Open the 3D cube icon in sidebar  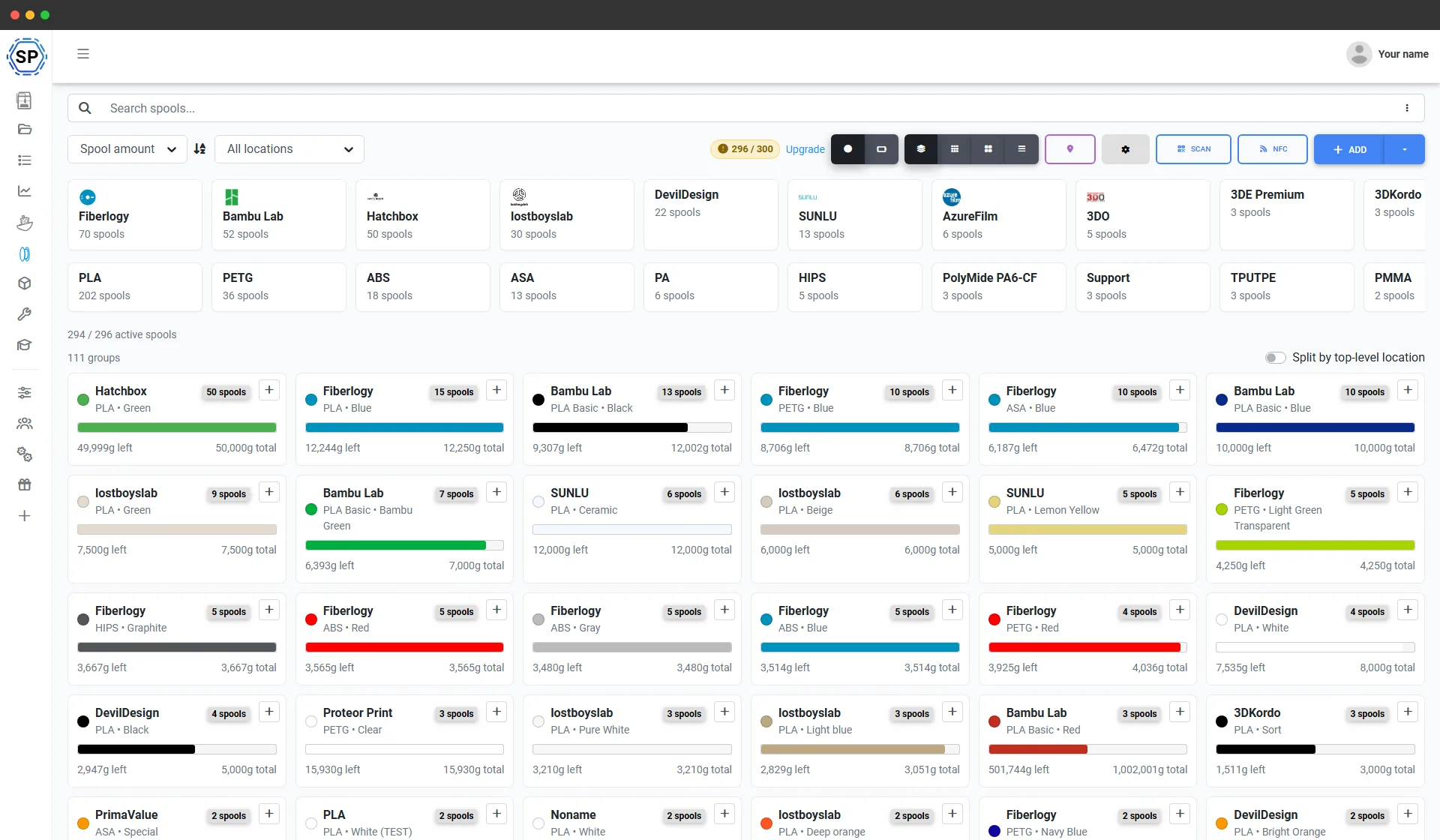[25, 283]
